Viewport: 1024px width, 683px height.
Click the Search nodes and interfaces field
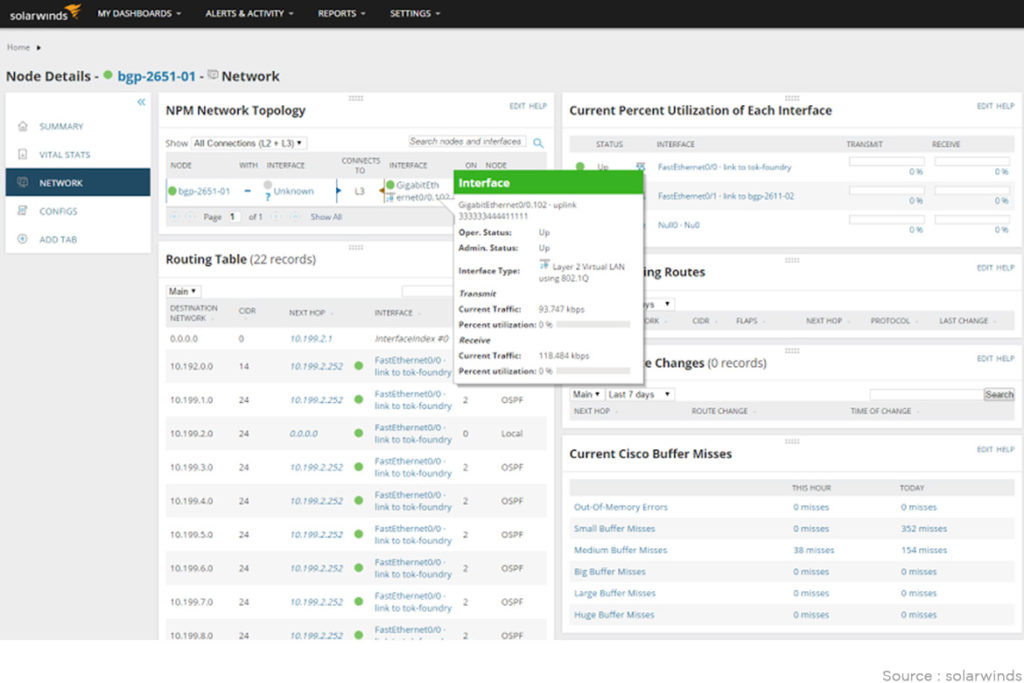(466, 141)
